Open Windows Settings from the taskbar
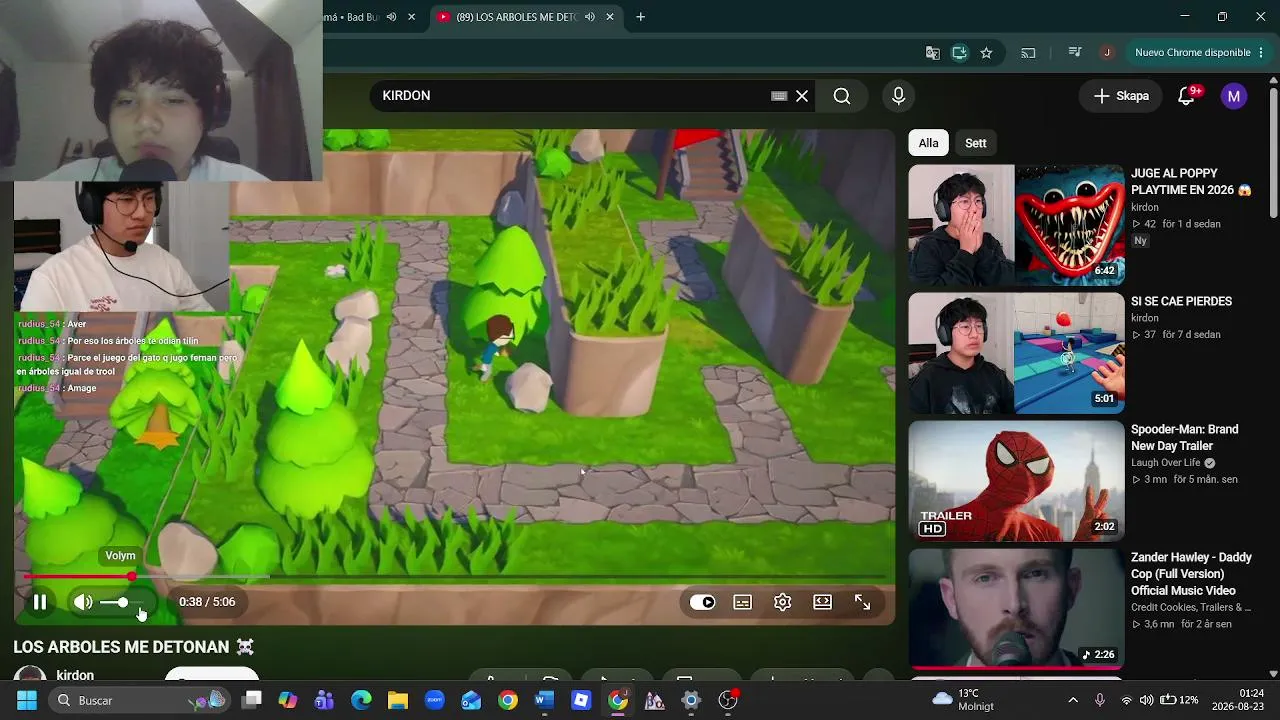 pos(691,700)
